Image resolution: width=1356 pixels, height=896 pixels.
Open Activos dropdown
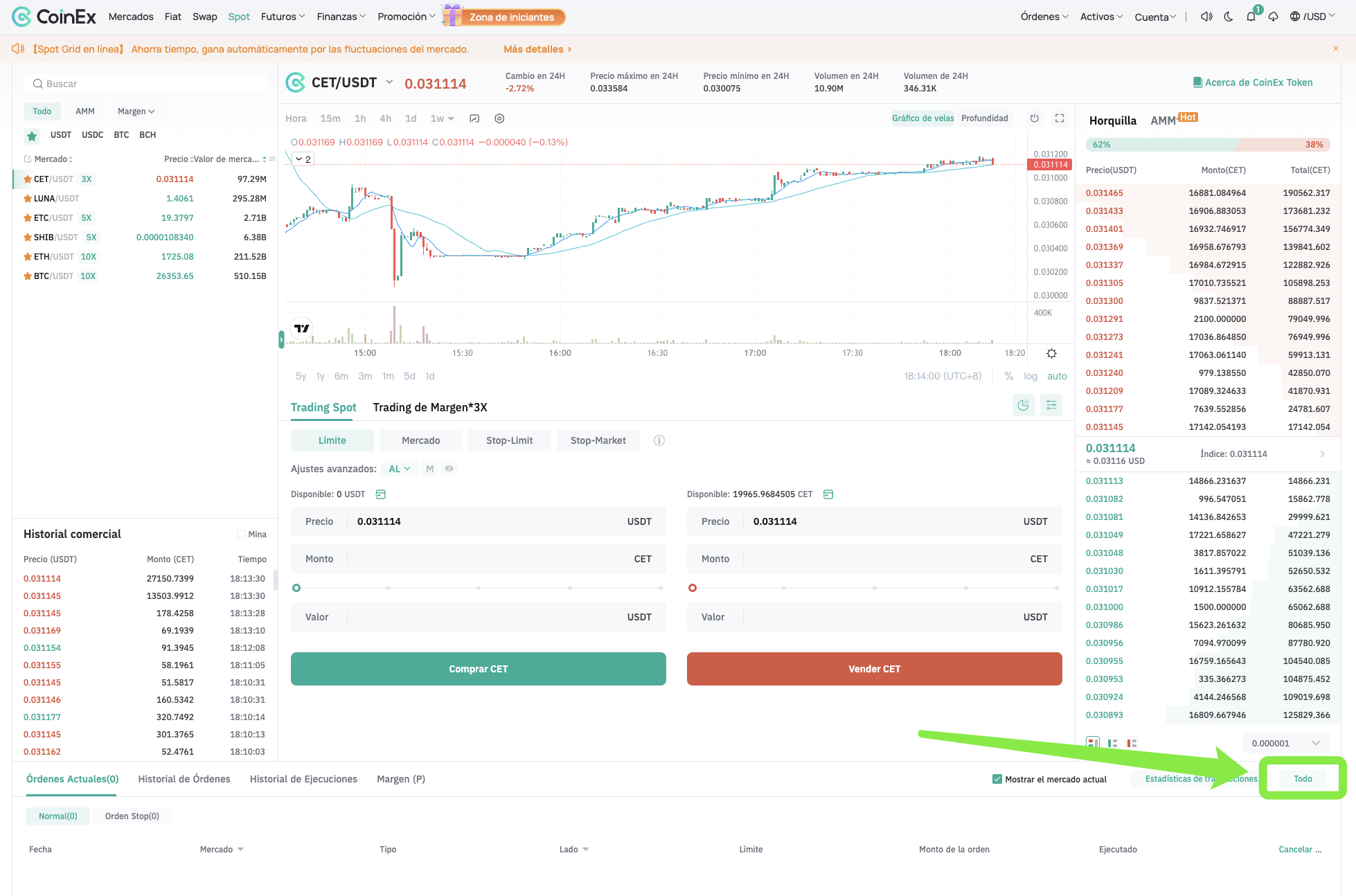1101,17
